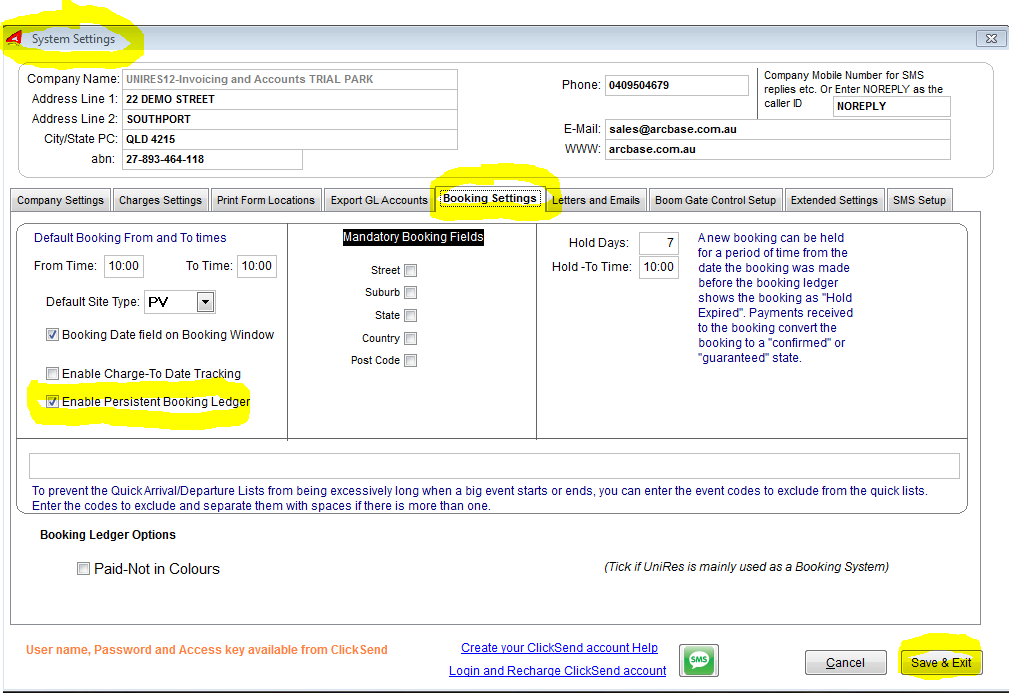
Task: Switch to Charges Settings tab
Action: 160,200
